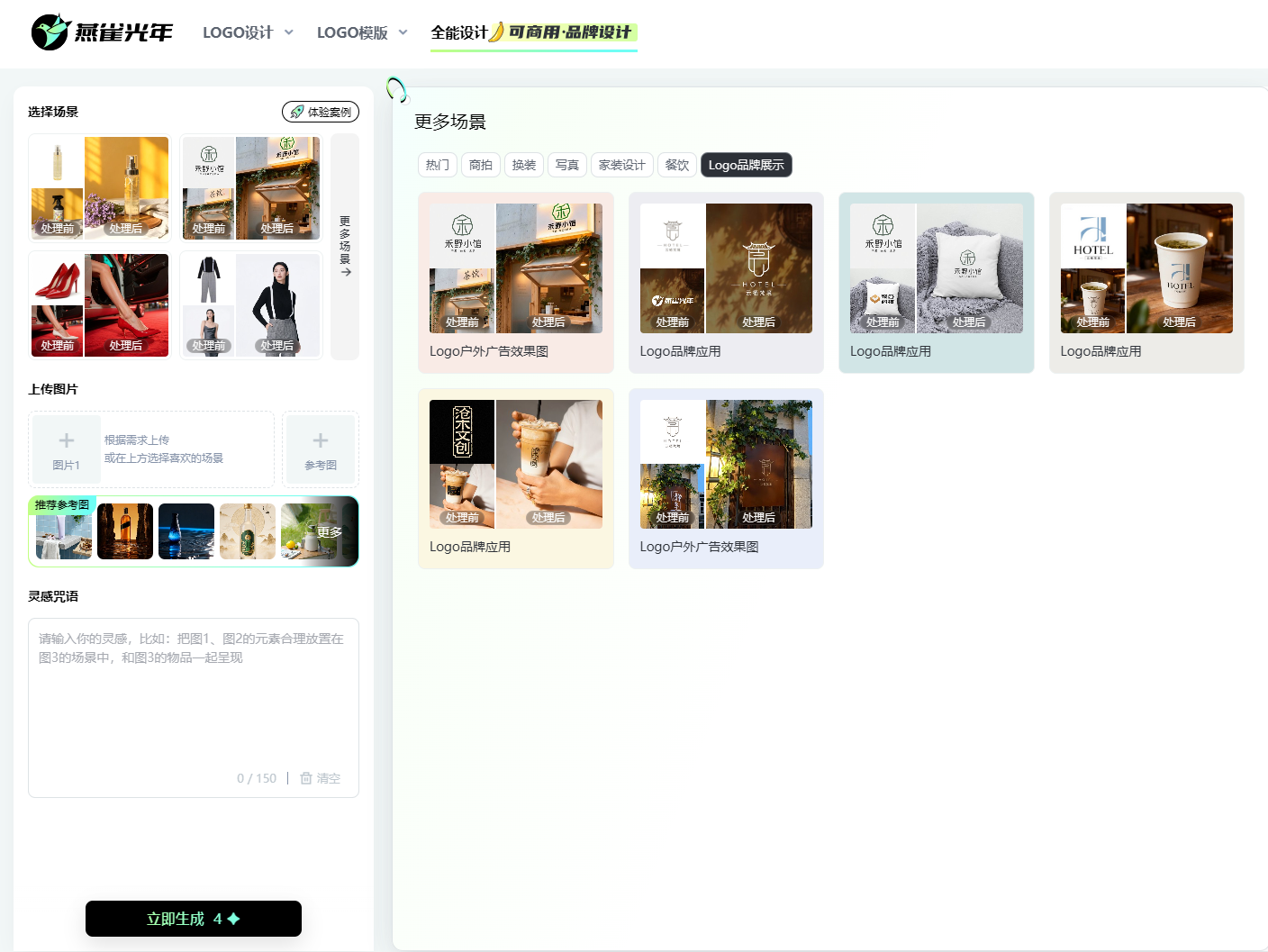
Task: Click 立即生成 button
Action: pos(194,919)
